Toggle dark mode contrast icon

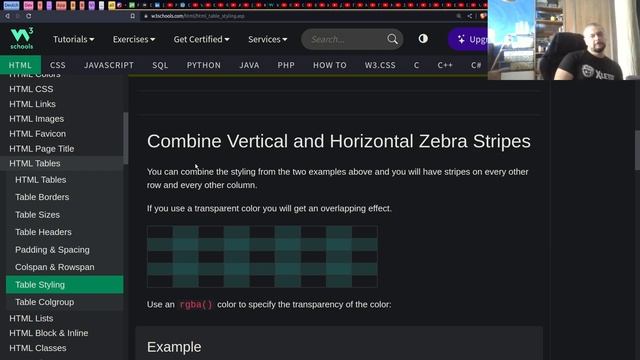pos(423,38)
